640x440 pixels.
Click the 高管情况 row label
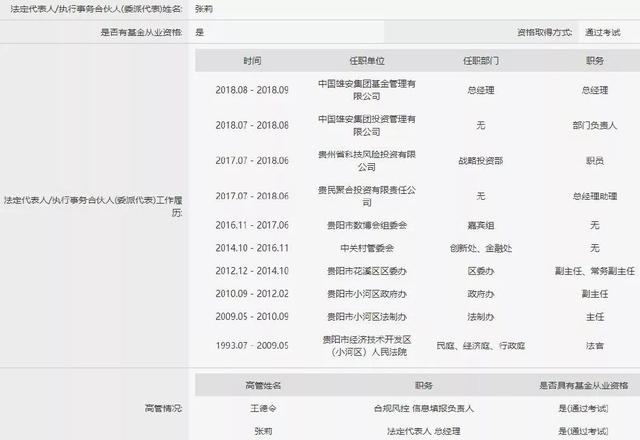click(x=163, y=408)
